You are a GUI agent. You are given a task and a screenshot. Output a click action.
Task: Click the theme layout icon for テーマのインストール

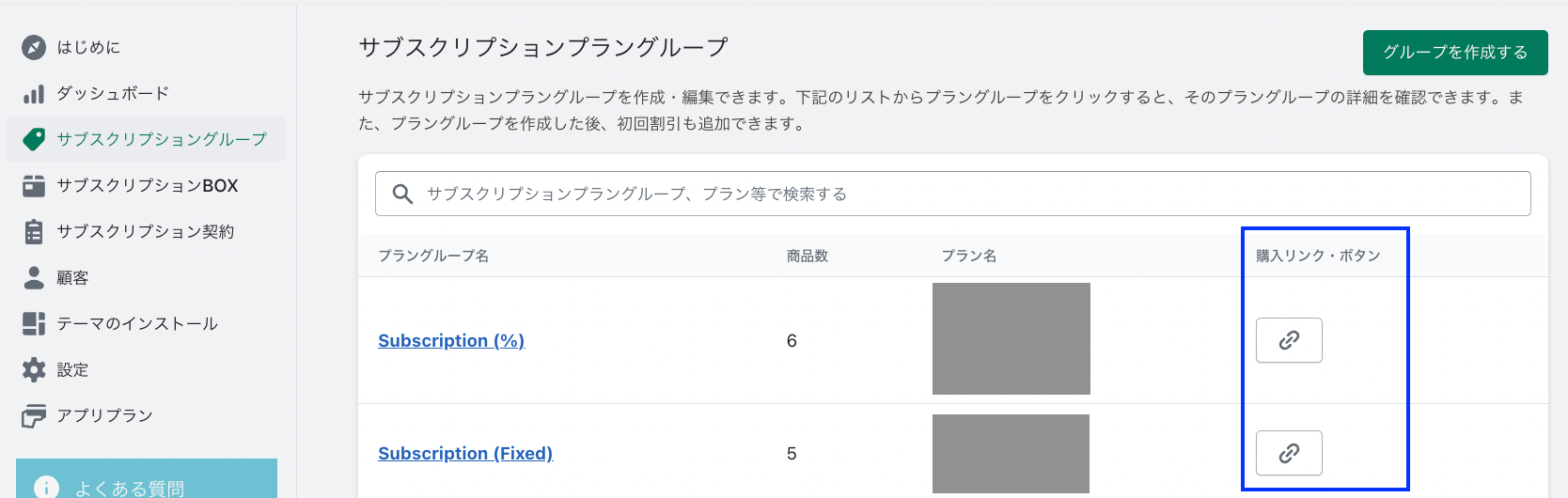click(x=34, y=323)
